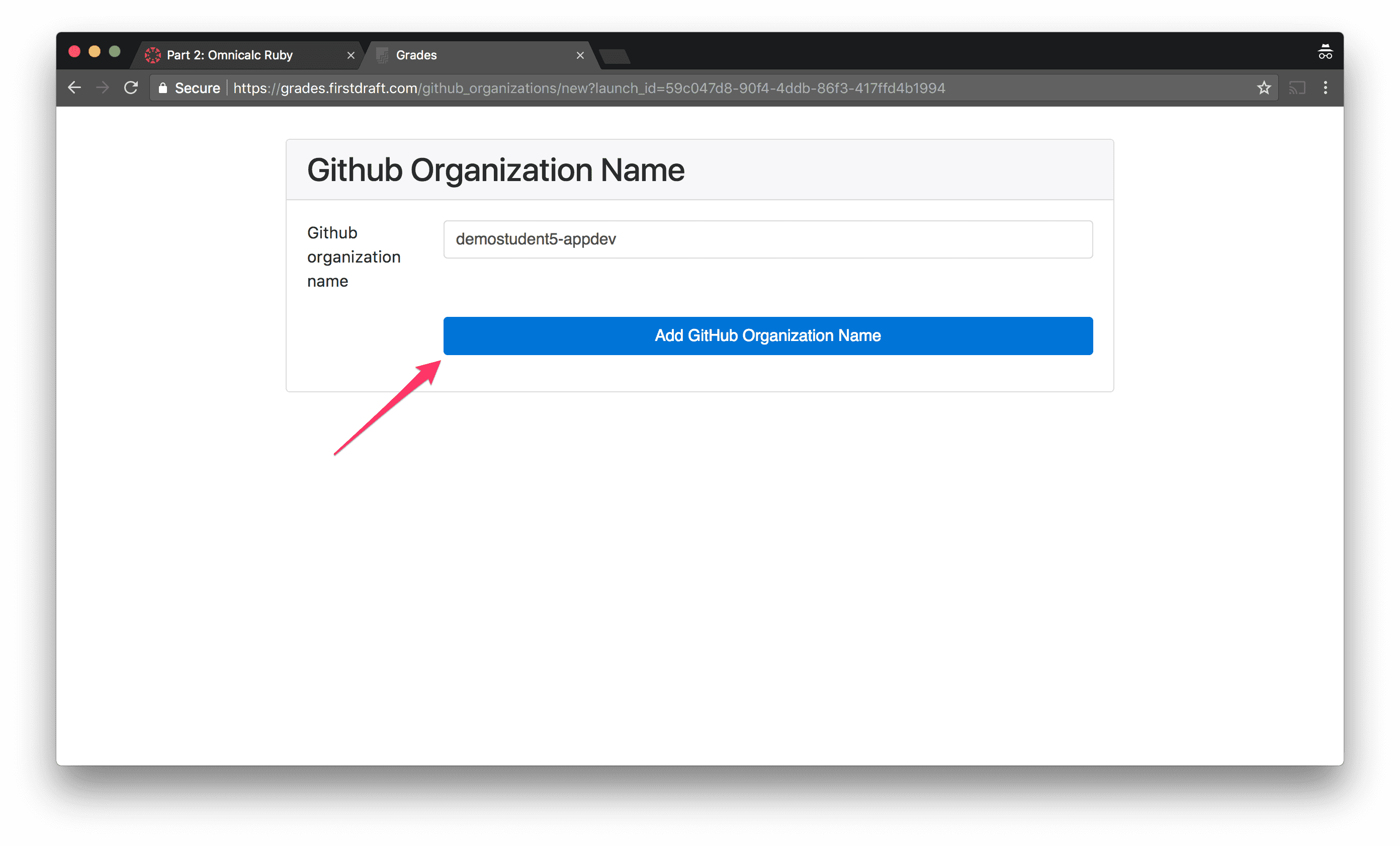Click the Github organization name field label
The width and height of the screenshot is (1400, 846).
[x=354, y=257]
